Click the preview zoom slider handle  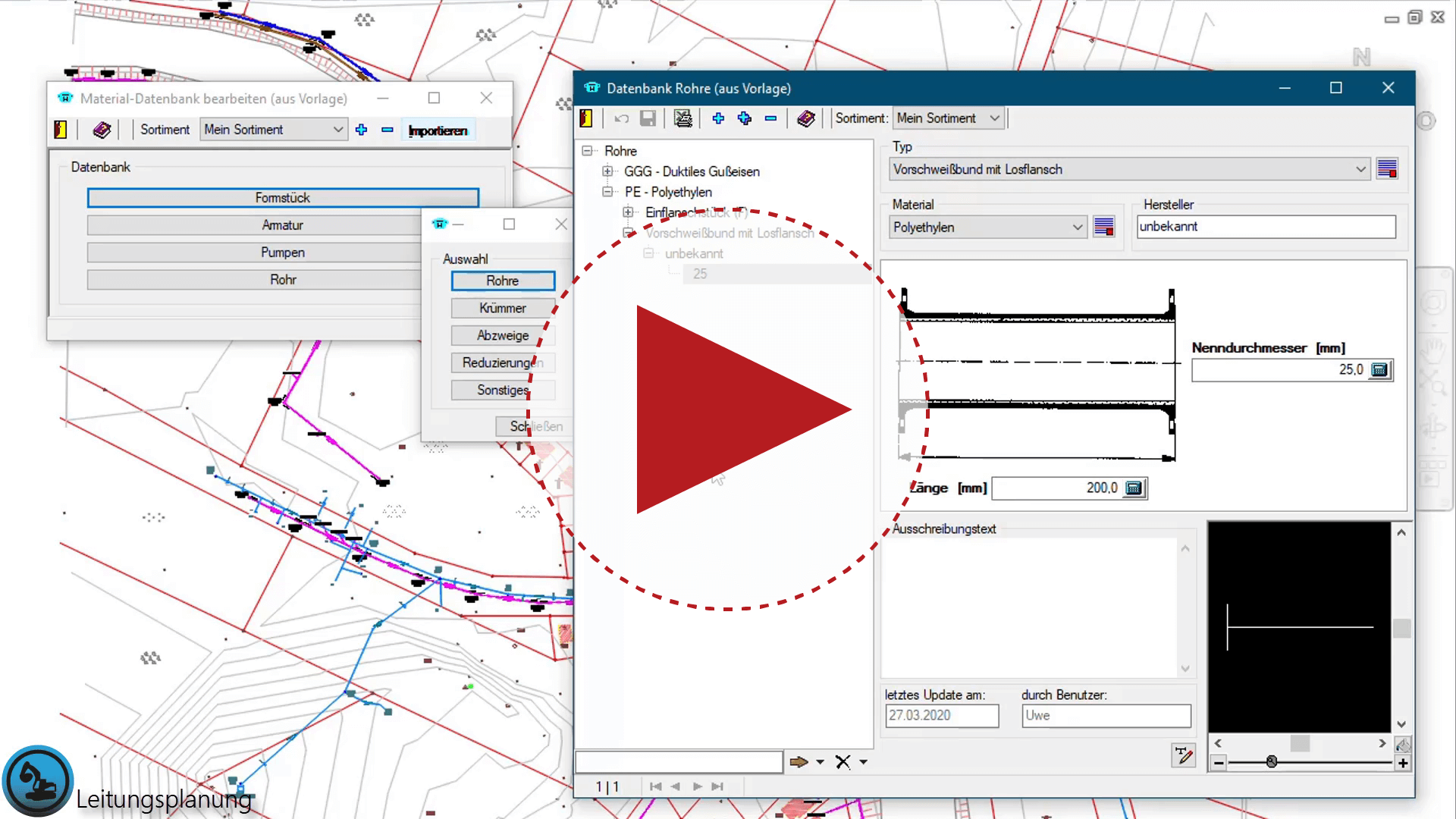pos(1272,761)
